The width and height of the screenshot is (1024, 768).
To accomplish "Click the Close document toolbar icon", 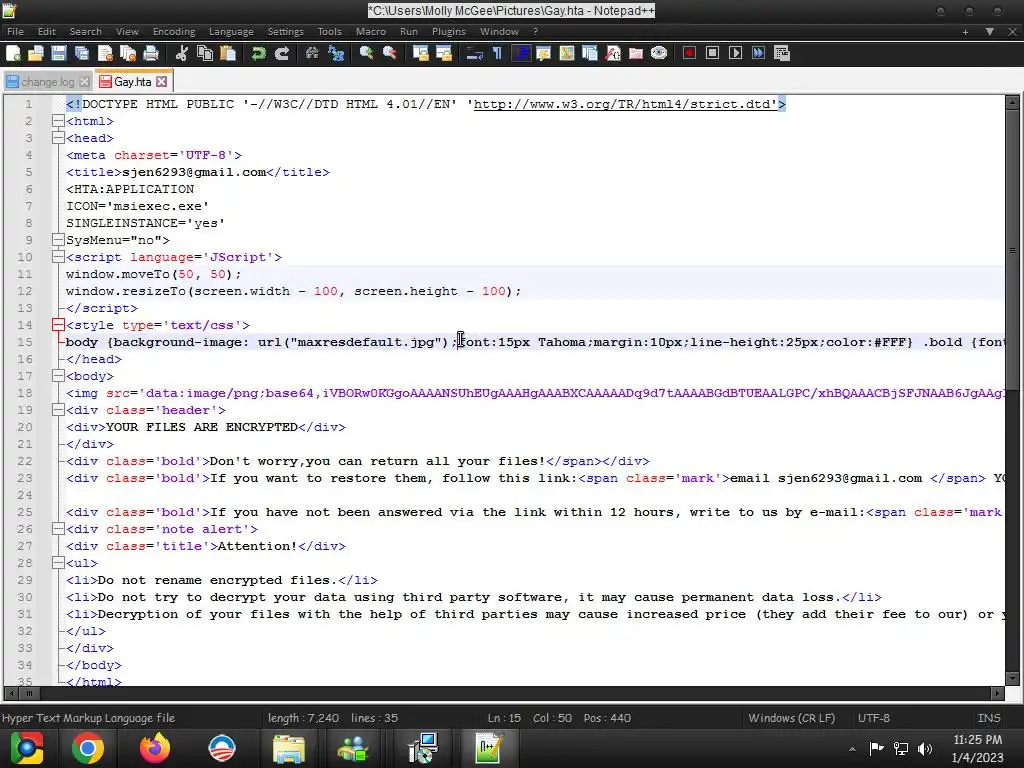I will pyautogui.click(x=104, y=54).
